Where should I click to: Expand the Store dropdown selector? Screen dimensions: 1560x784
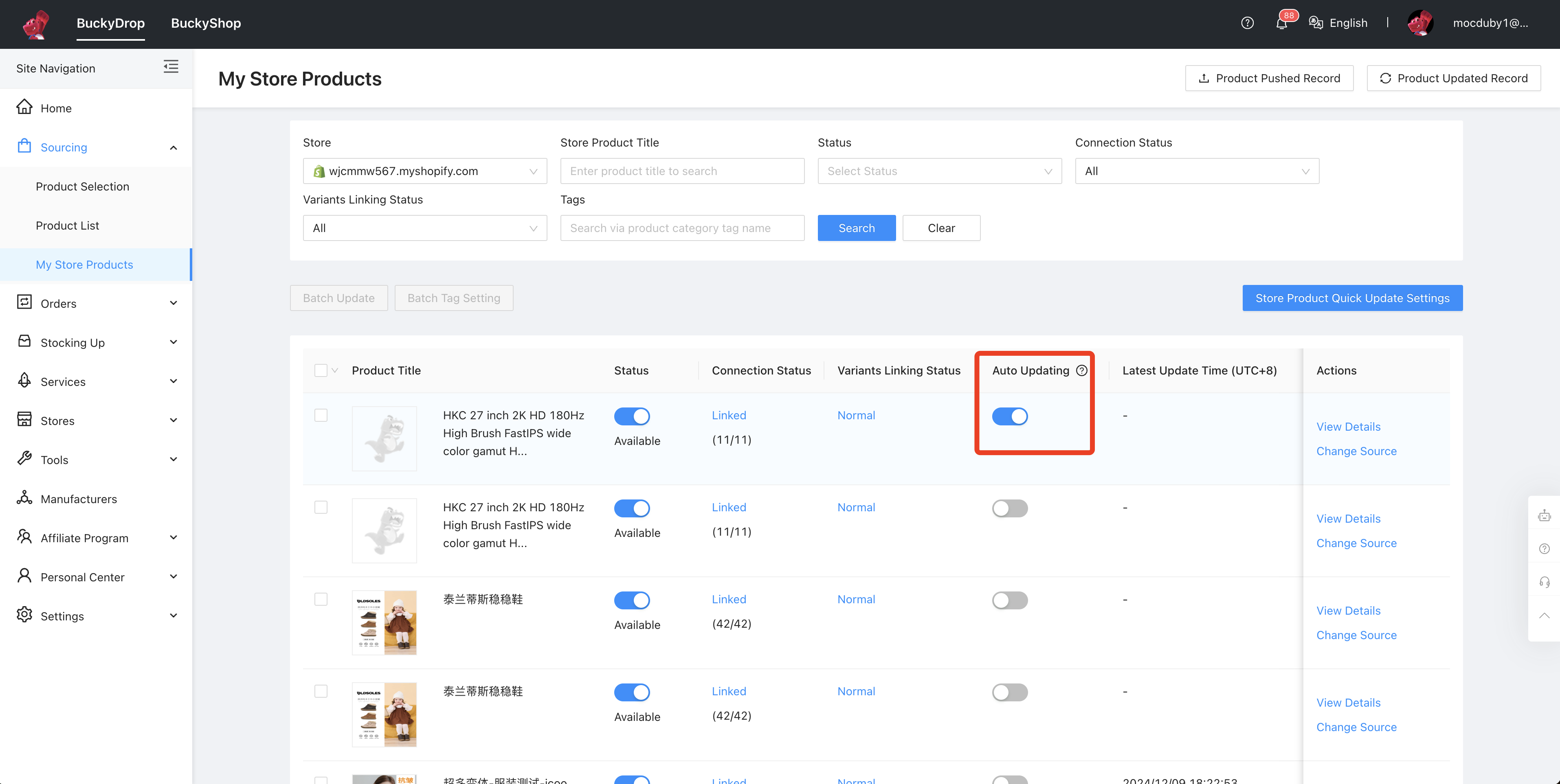click(x=424, y=170)
